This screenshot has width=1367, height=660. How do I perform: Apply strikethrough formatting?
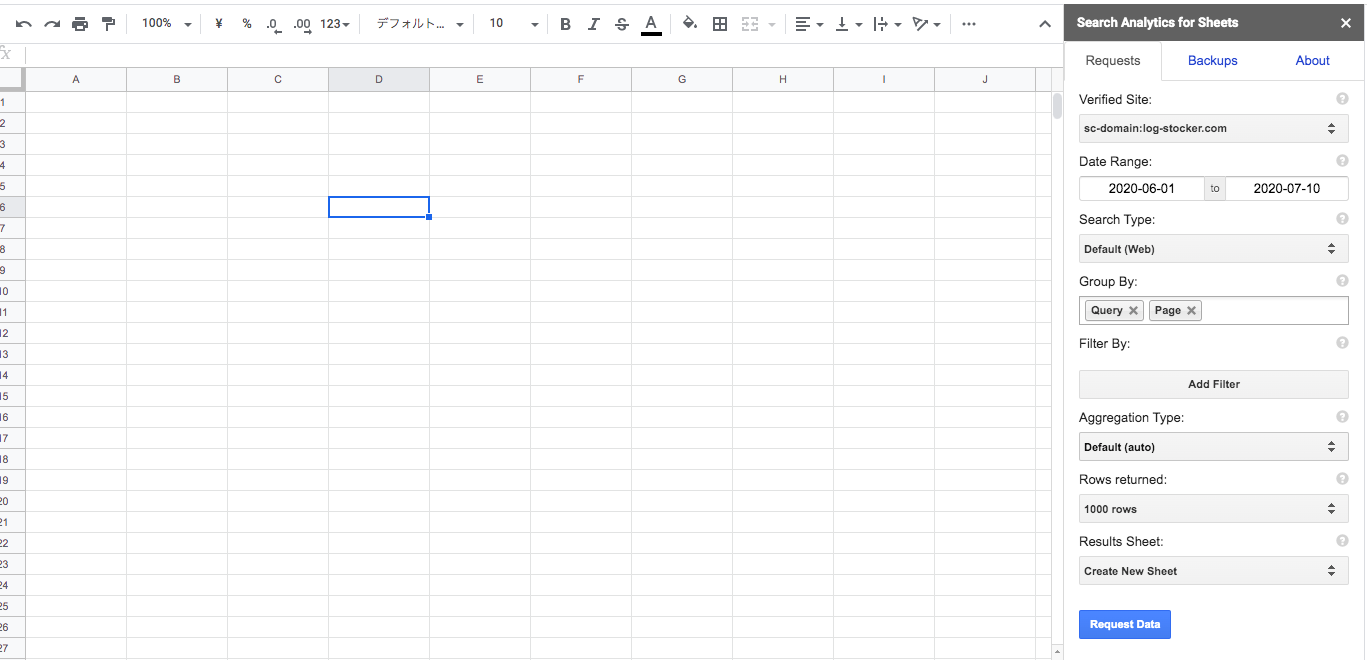point(622,24)
